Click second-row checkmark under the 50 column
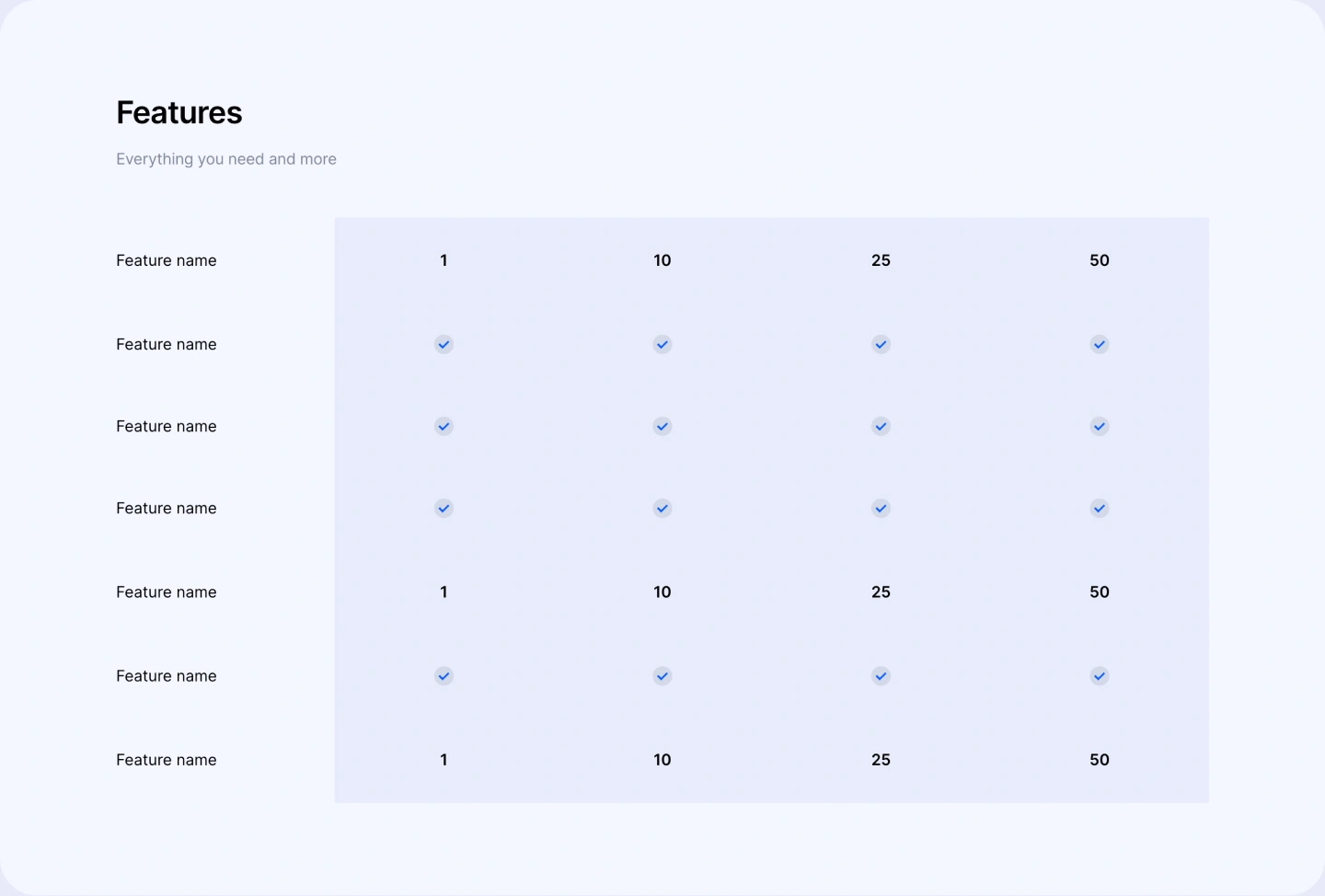 [x=1100, y=344]
